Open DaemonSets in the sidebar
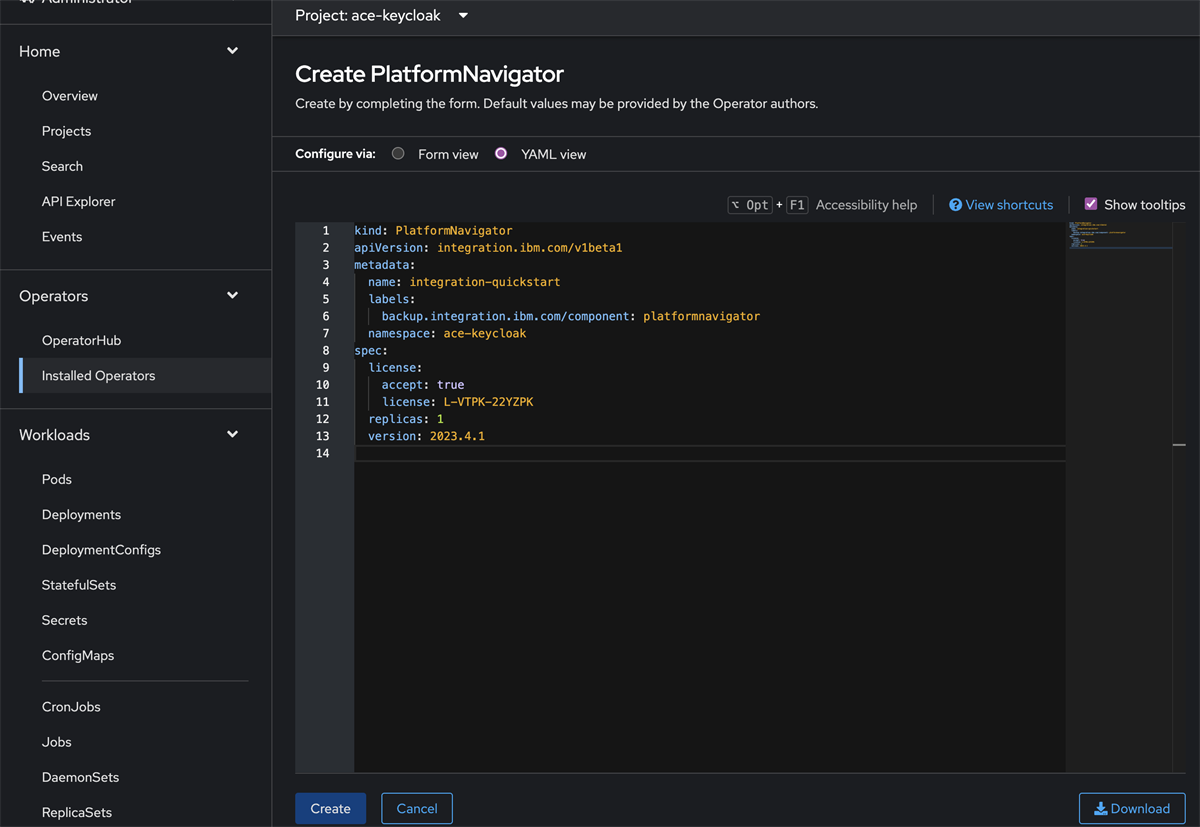The height and width of the screenshot is (827, 1200). 80,777
